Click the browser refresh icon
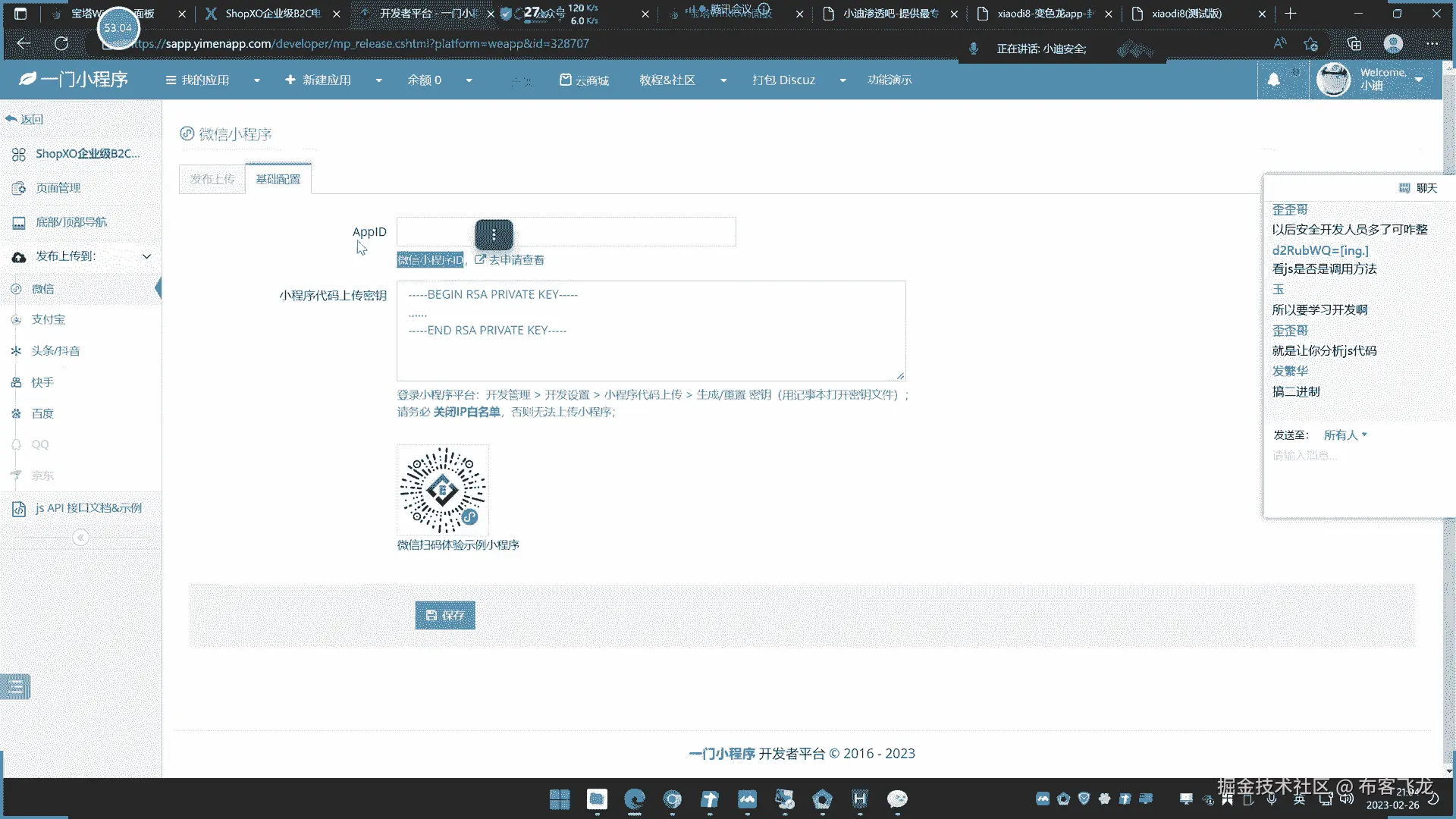The image size is (1456, 819). [x=61, y=43]
